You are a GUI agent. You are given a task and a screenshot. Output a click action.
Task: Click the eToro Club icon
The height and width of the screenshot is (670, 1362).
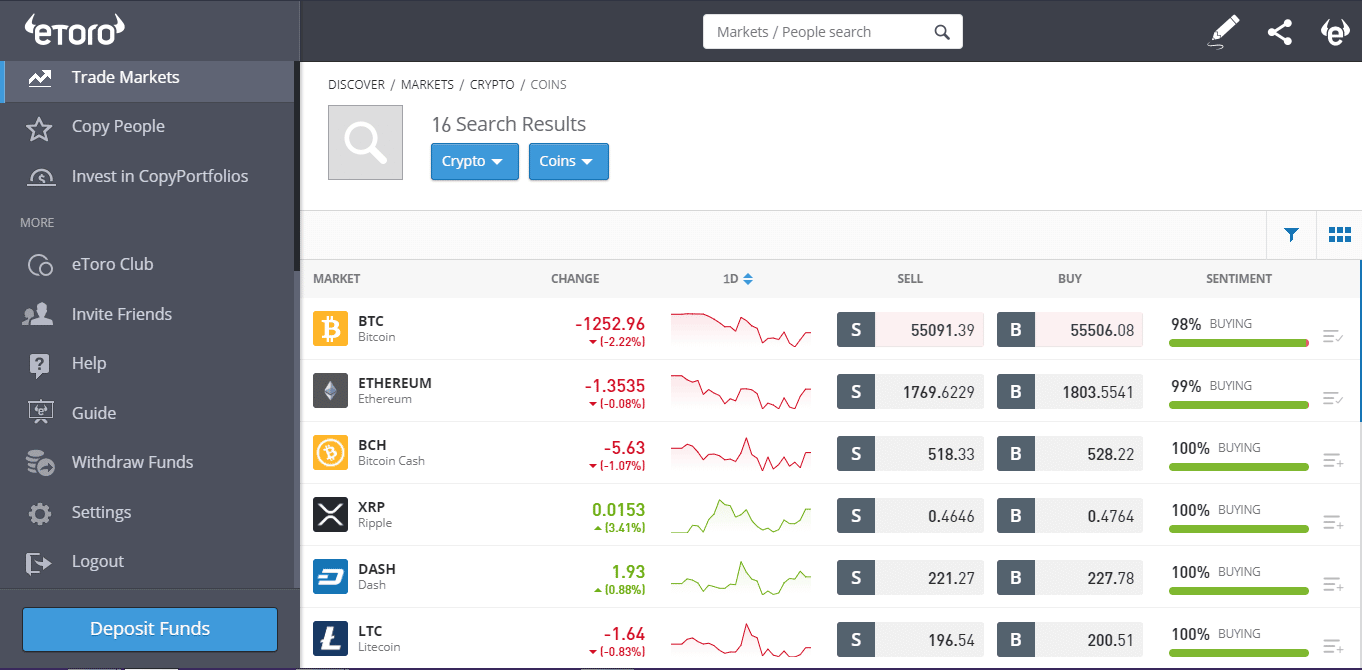click(x=39, y=264)
